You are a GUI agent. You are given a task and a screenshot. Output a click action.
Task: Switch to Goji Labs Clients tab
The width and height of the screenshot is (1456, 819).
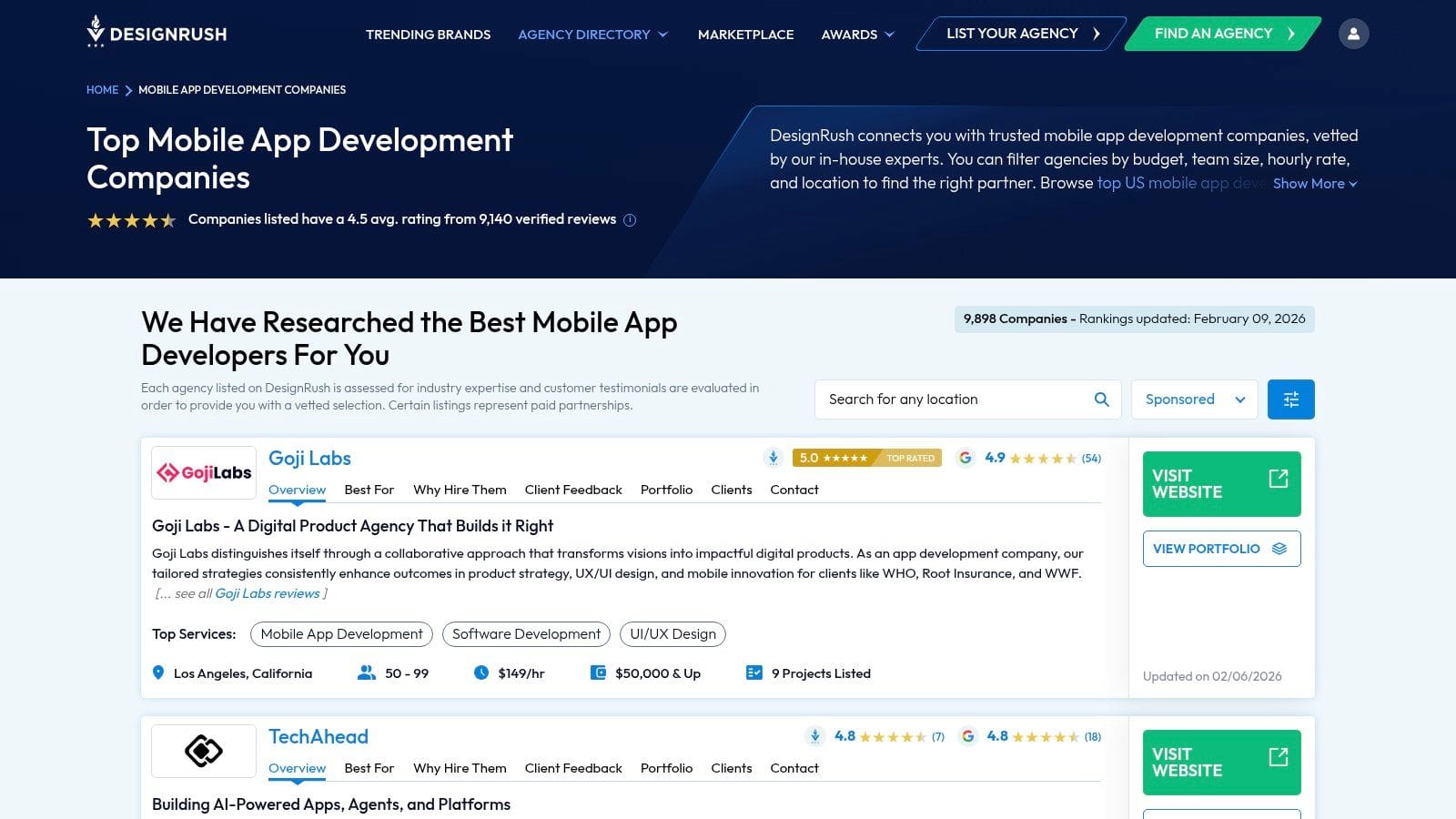[x=732, y=490]
